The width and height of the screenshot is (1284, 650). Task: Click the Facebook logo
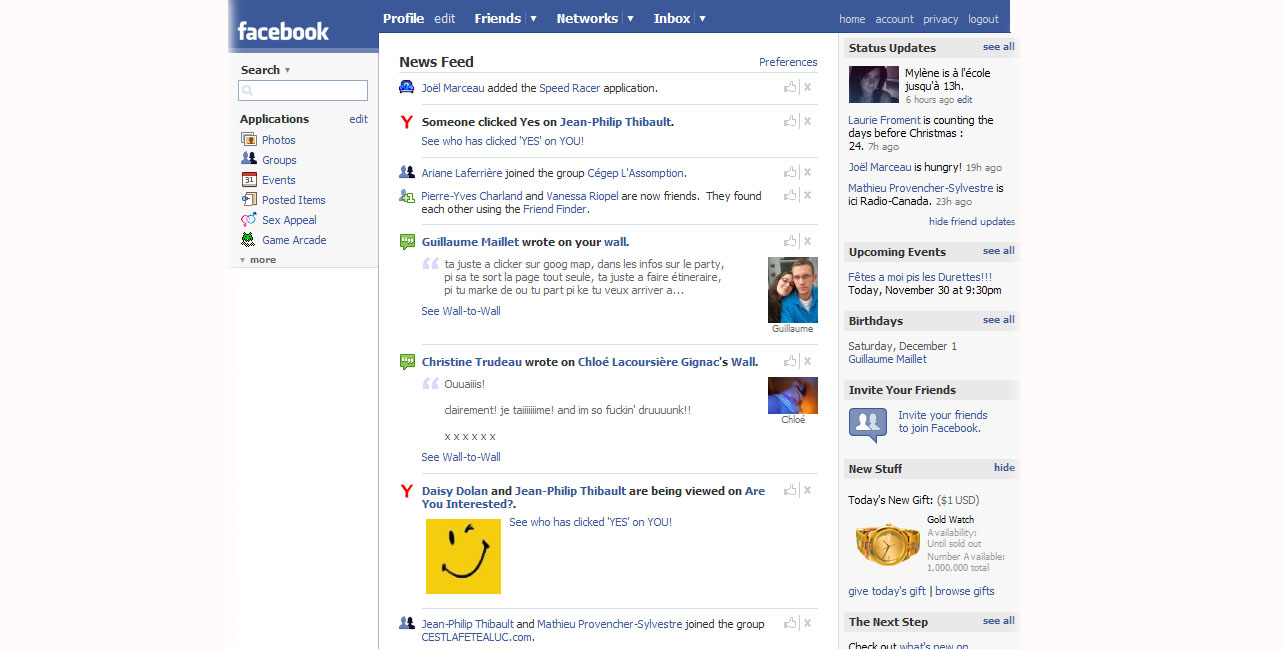pos(283,31)
